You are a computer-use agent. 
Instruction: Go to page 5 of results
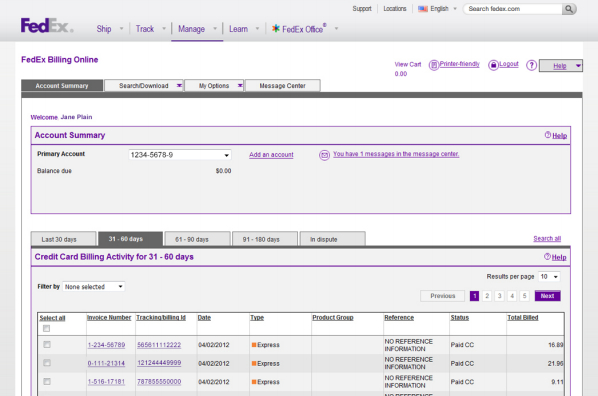[x=524, y=296]
